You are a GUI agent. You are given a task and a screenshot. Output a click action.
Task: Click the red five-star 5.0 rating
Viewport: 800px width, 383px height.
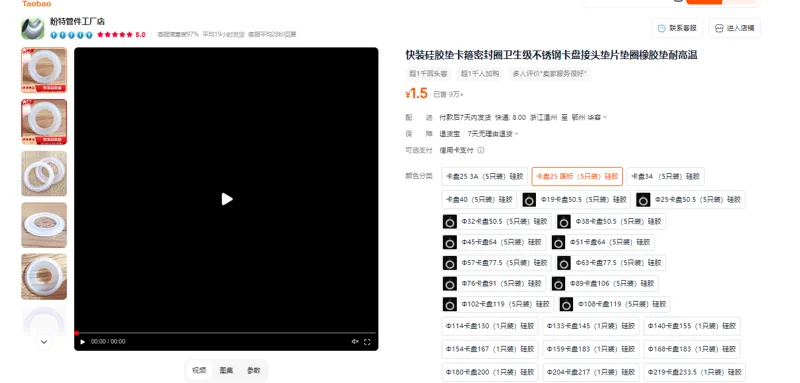[121, 35]
